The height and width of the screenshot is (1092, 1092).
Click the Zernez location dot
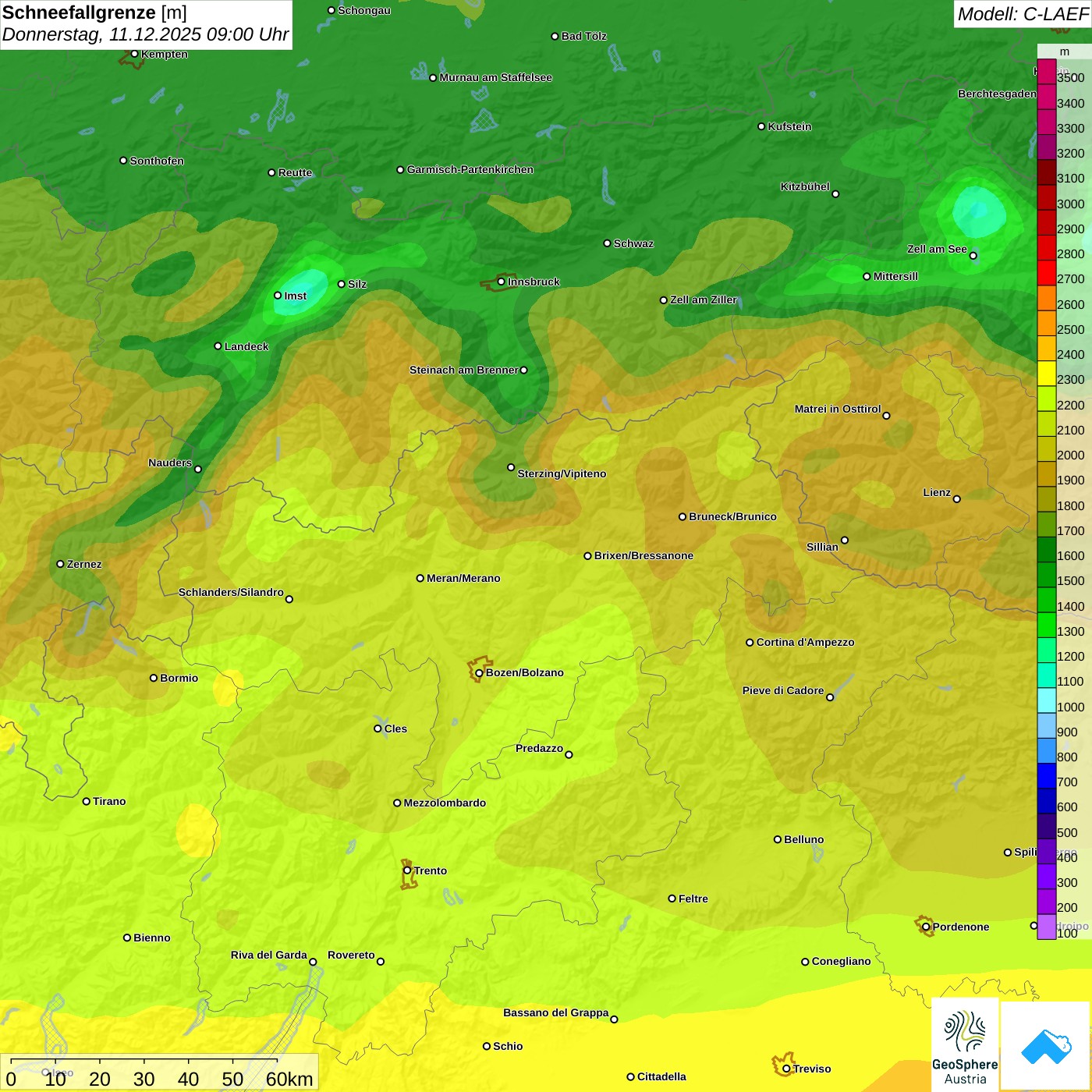pos(60,564)
